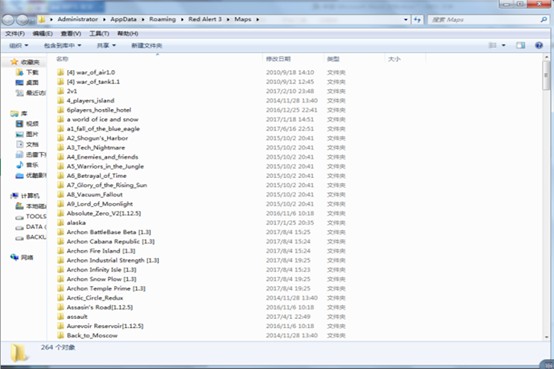Open the Help question mark icon
The height and width of the screenshot is (369, 554).
click(x=538, y=45)
